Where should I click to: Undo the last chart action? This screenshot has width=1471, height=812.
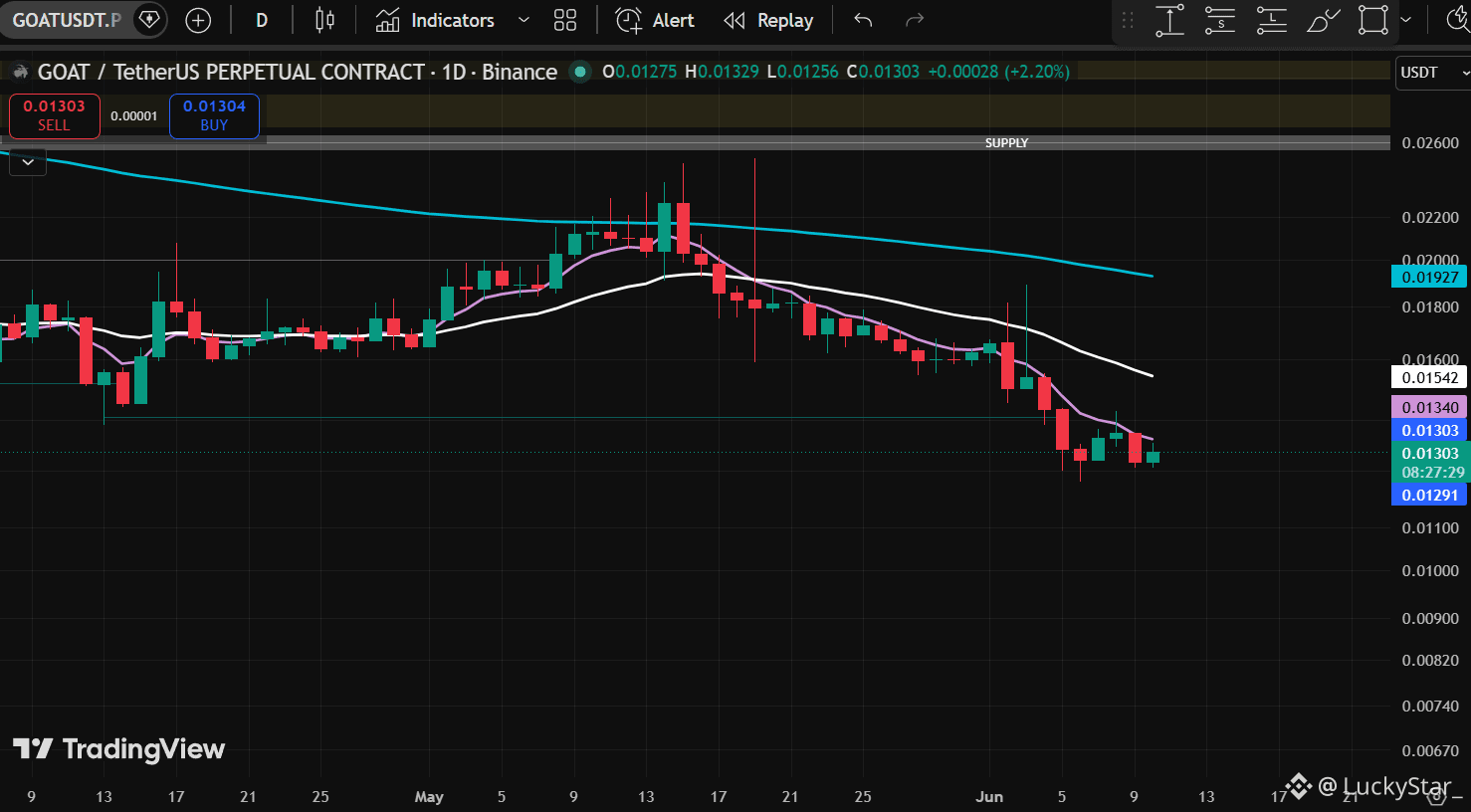[x=863, y=20]
